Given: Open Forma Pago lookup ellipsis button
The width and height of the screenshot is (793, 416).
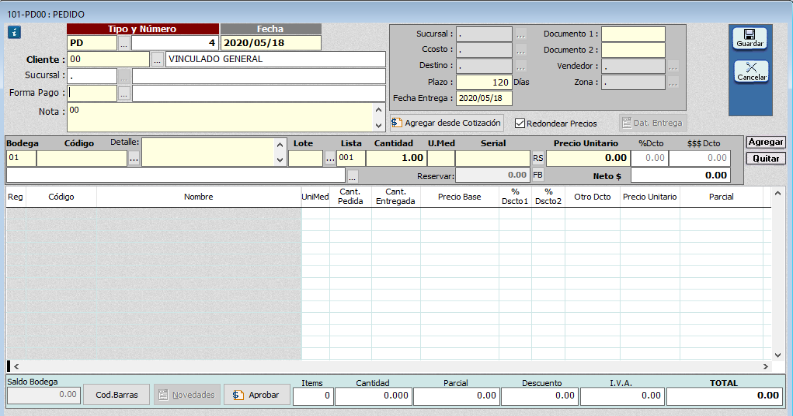Looking at the screenshot, I should (x=124, y=94).
